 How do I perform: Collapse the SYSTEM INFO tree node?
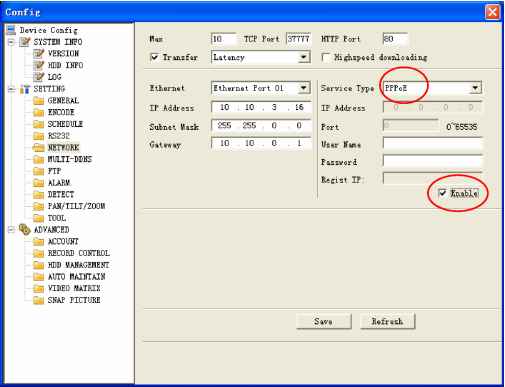coord(11,42)
